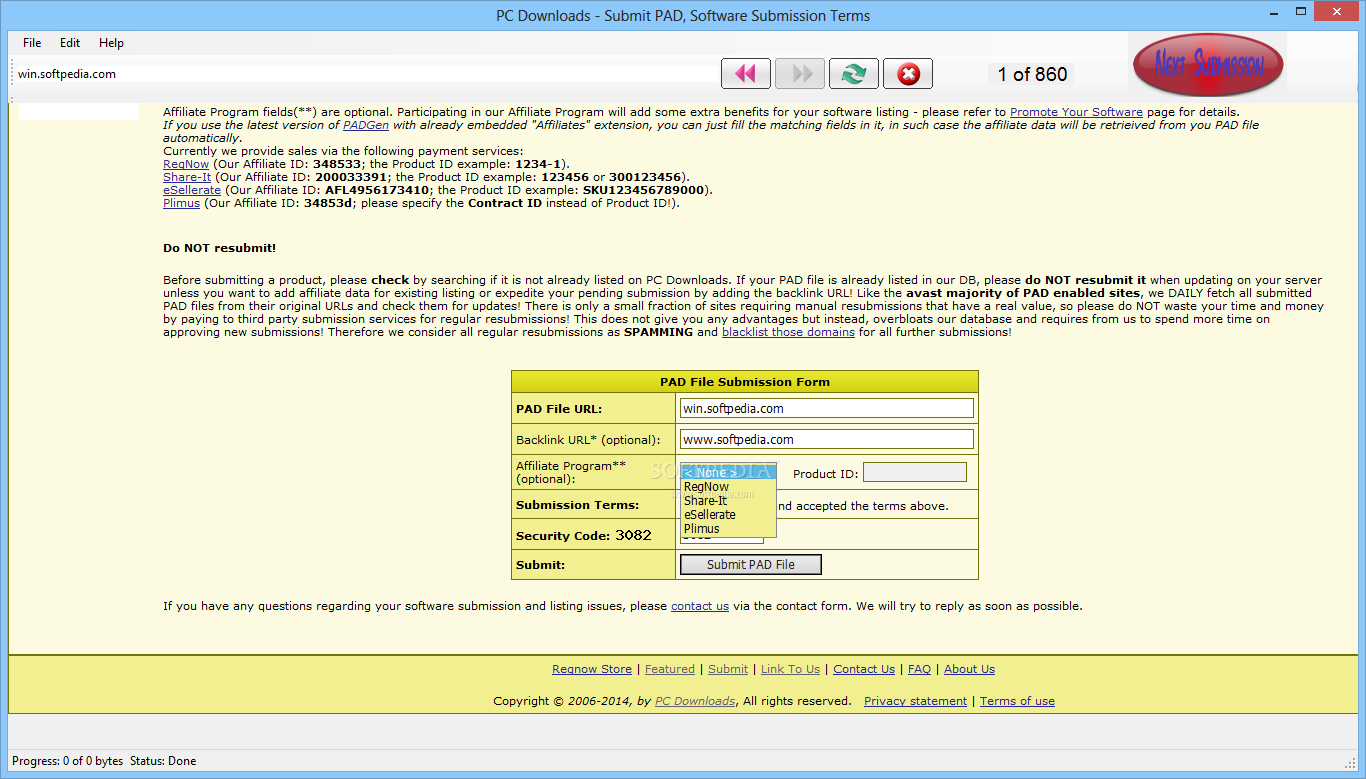
Task: Click the '1 of 860' counter
Action: point(1032,74)
